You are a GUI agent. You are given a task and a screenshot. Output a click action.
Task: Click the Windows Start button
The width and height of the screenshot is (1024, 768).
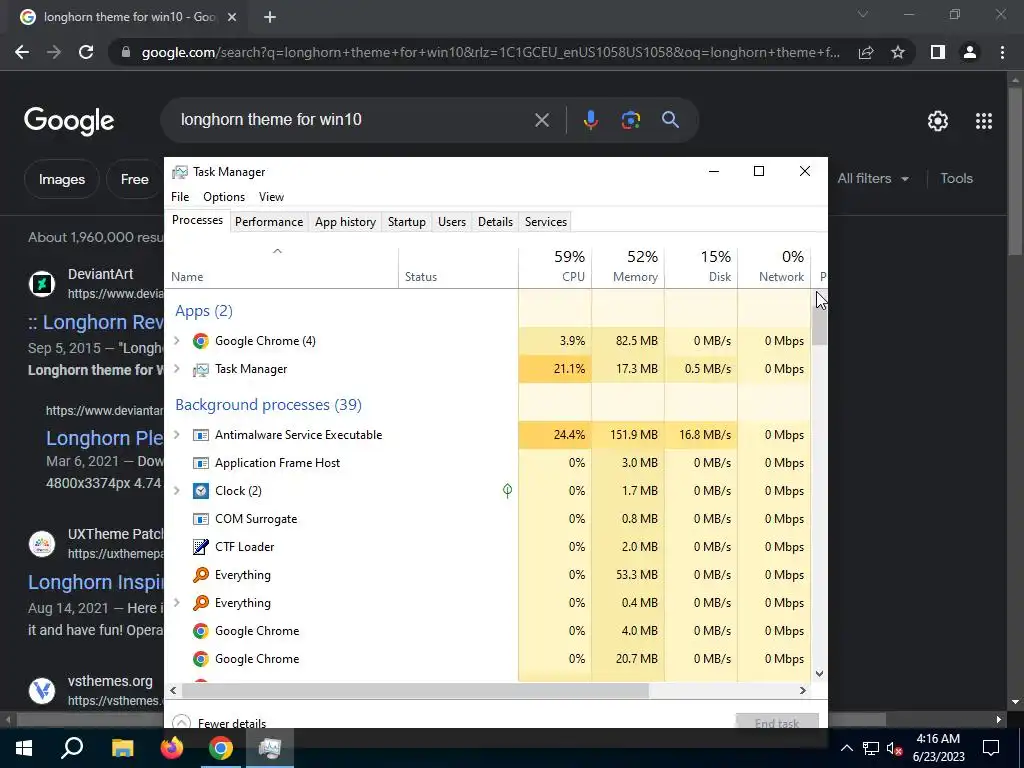24,748
